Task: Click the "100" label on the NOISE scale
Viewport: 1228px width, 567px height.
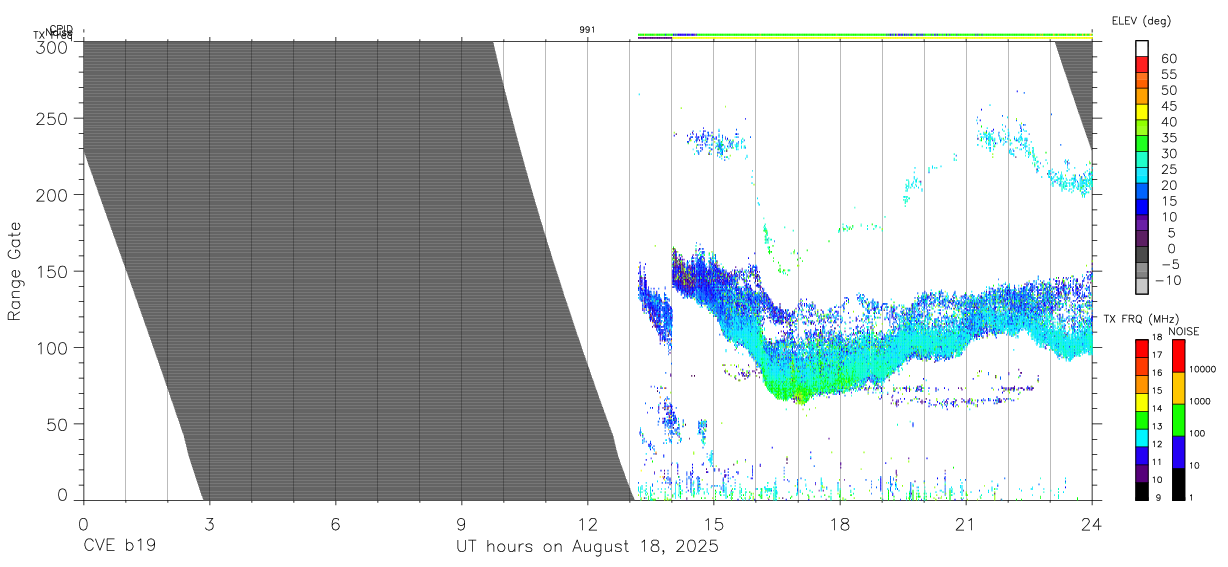Action: pyautogui.click(x=1198, y=433)
